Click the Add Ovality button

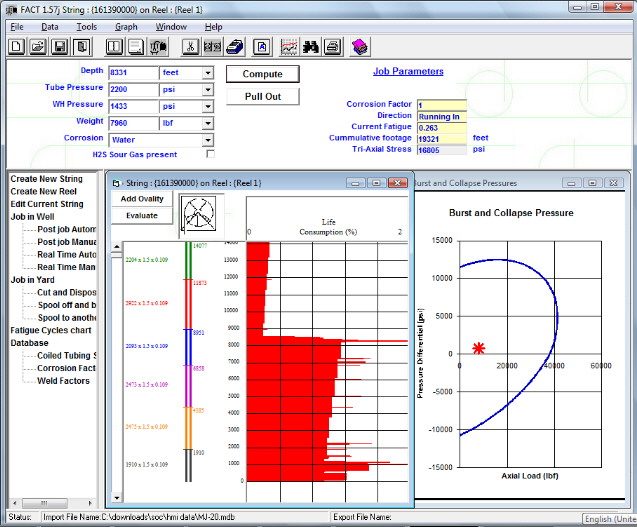(x=143, y=199)
